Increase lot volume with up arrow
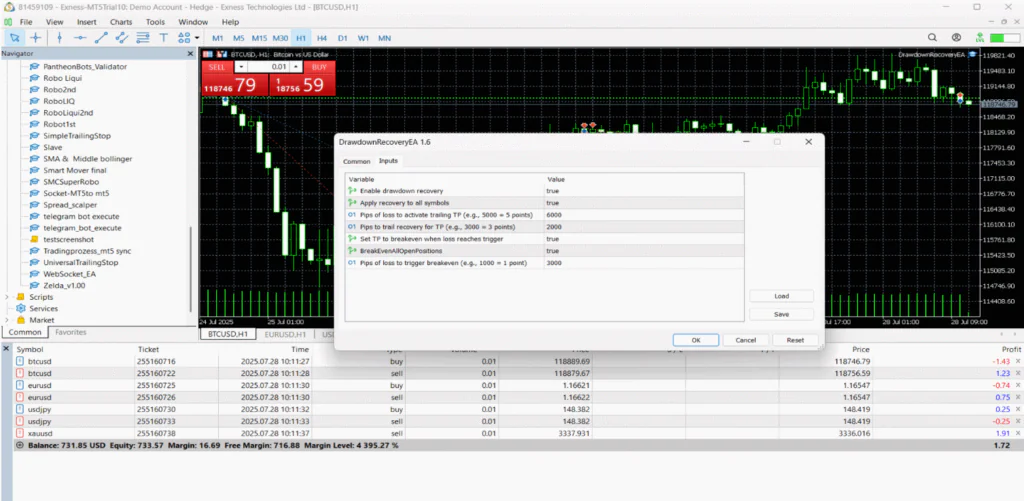1024x501 pixels. click(295, 67)
